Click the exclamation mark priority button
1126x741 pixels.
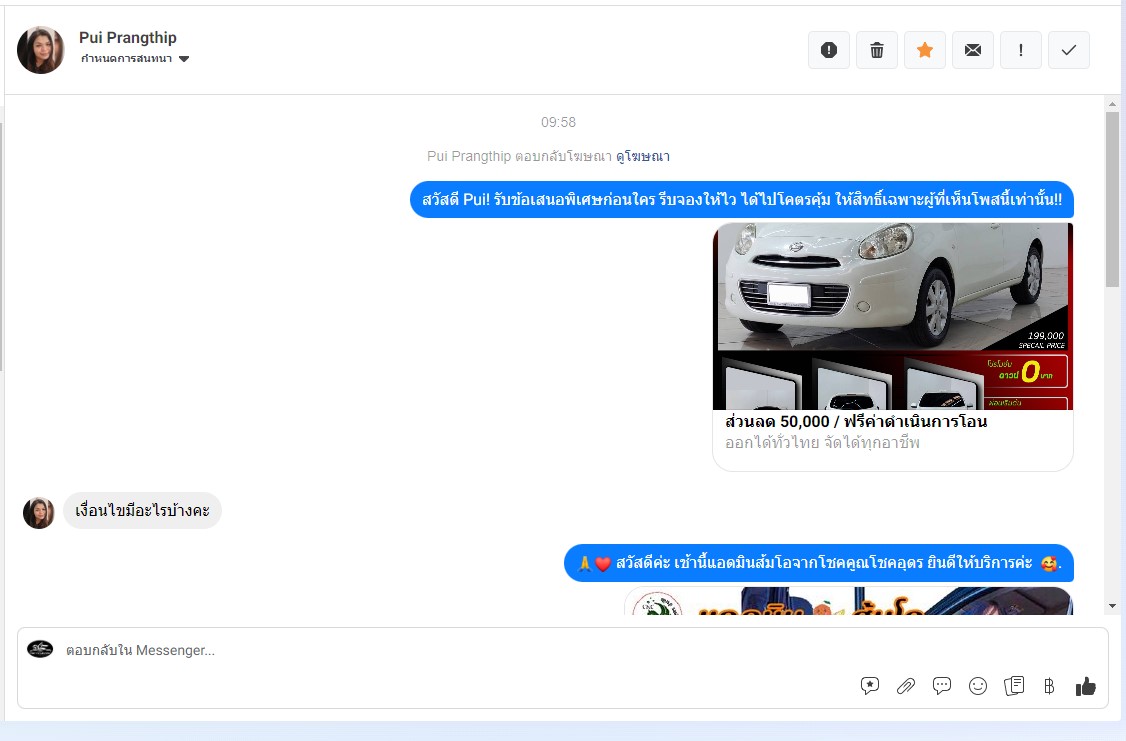tap(1021, 50)
